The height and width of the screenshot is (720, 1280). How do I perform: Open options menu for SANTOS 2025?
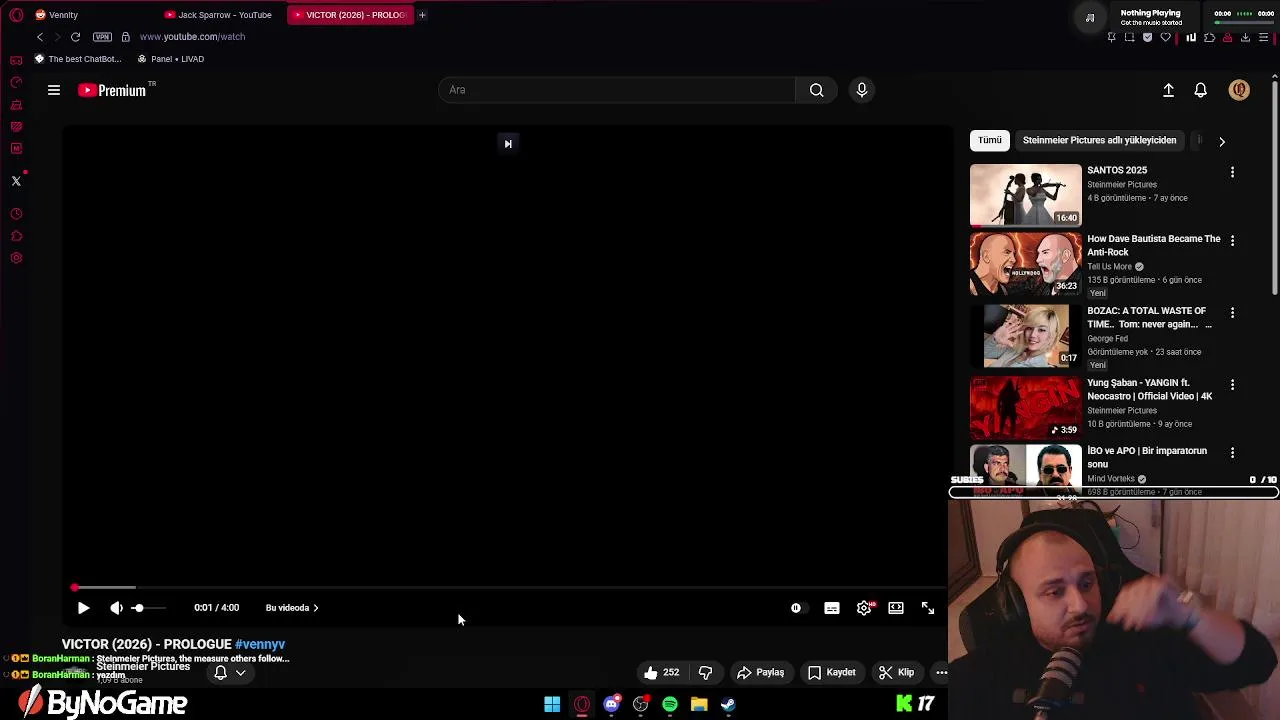[x=1232, y=172]
